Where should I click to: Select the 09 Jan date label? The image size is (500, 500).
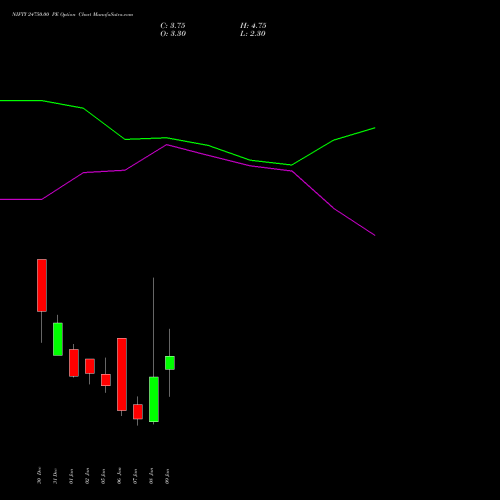pyautogui.click(x=167, y=476)
